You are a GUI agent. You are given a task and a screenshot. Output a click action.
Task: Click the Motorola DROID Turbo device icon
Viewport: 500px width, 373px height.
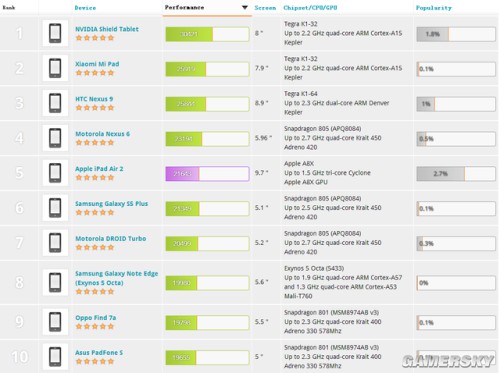point(55,243)
